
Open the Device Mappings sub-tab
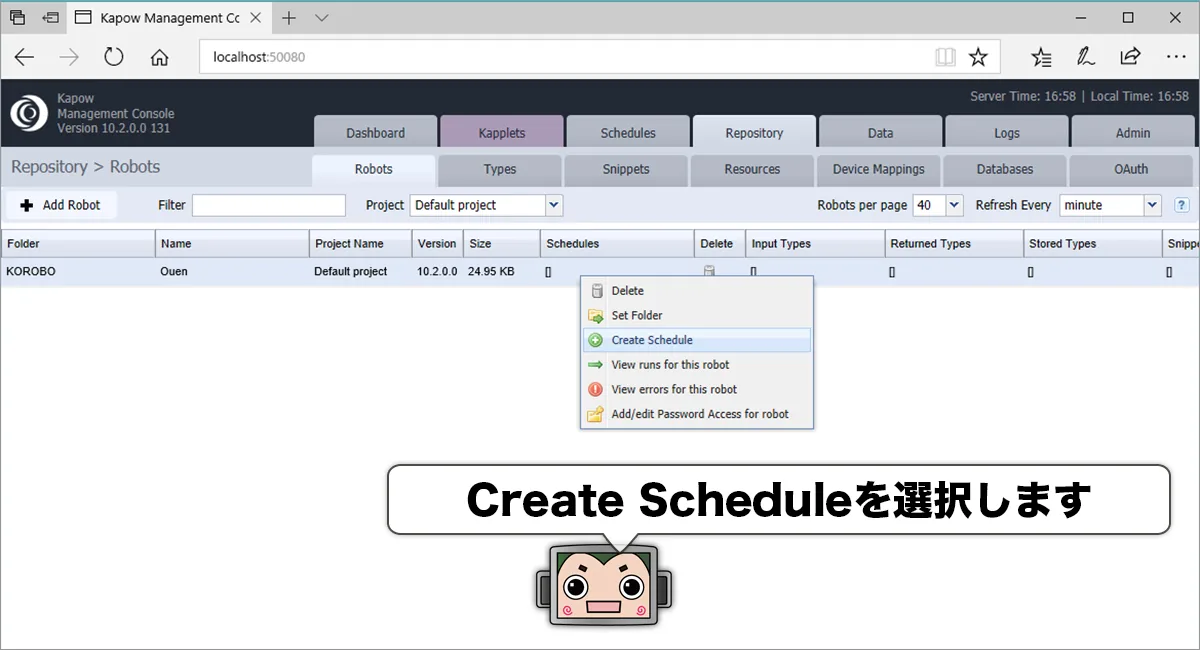pyautogui.click(x=878, y=169)
